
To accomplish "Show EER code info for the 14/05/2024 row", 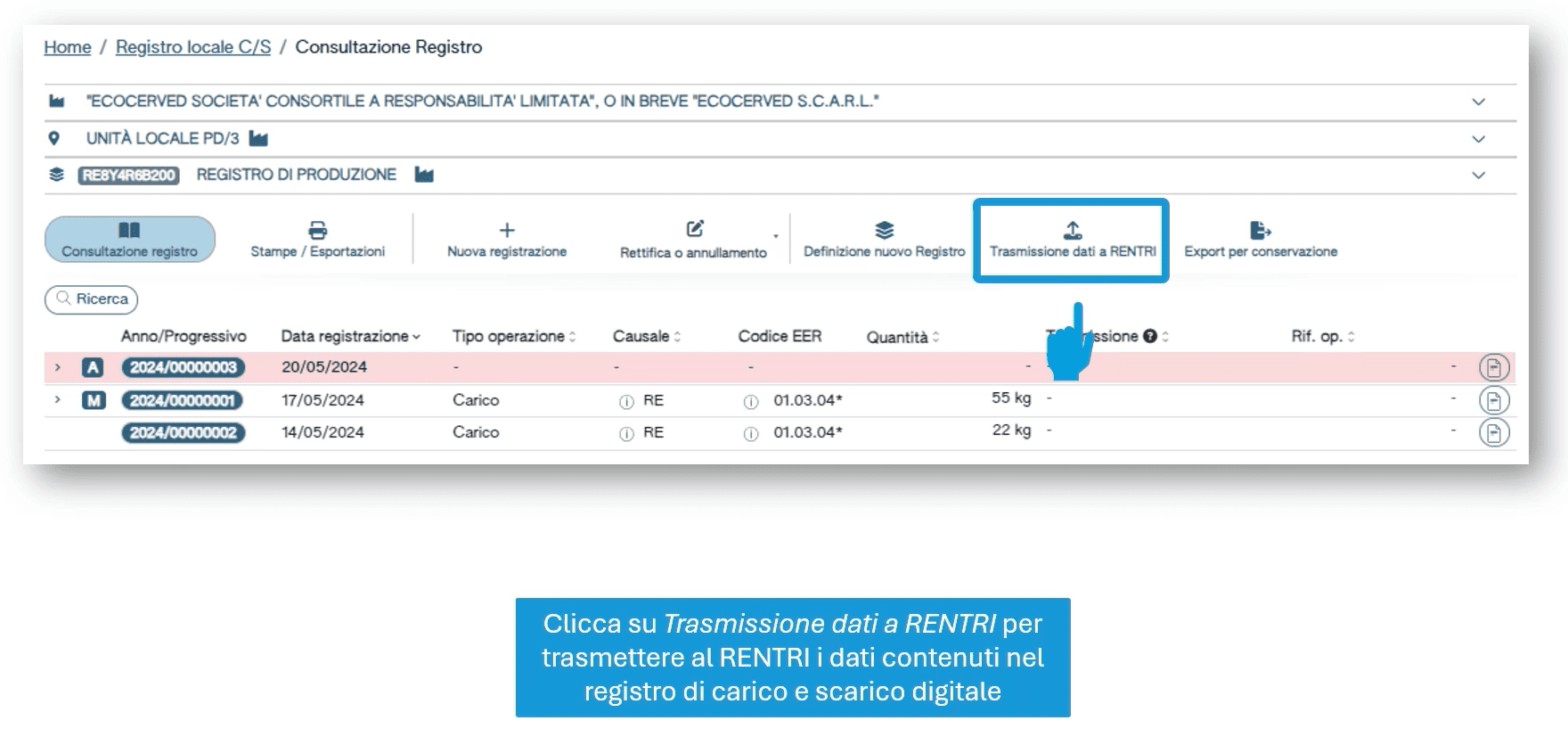I will point(751,434).
